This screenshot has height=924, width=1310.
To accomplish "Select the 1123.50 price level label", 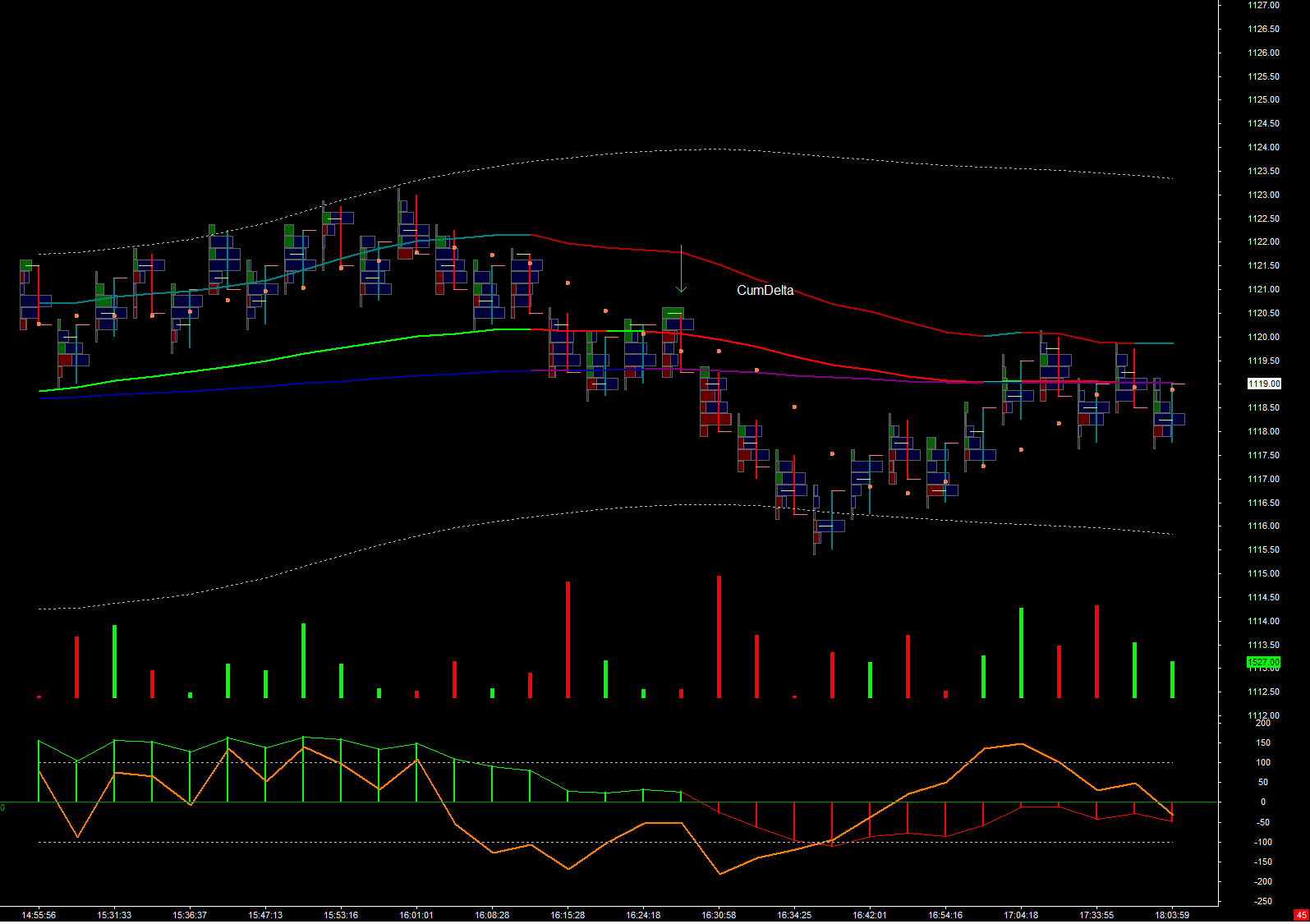I will tap(1263, 171).
